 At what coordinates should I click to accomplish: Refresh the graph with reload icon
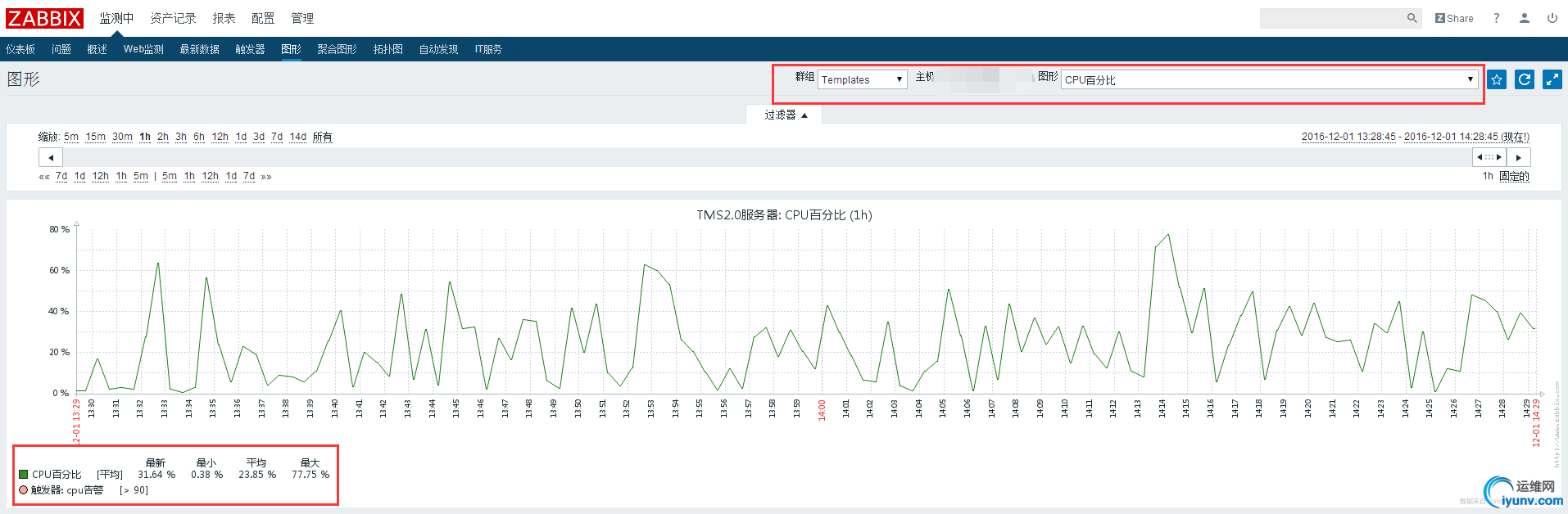[1525, 79]
